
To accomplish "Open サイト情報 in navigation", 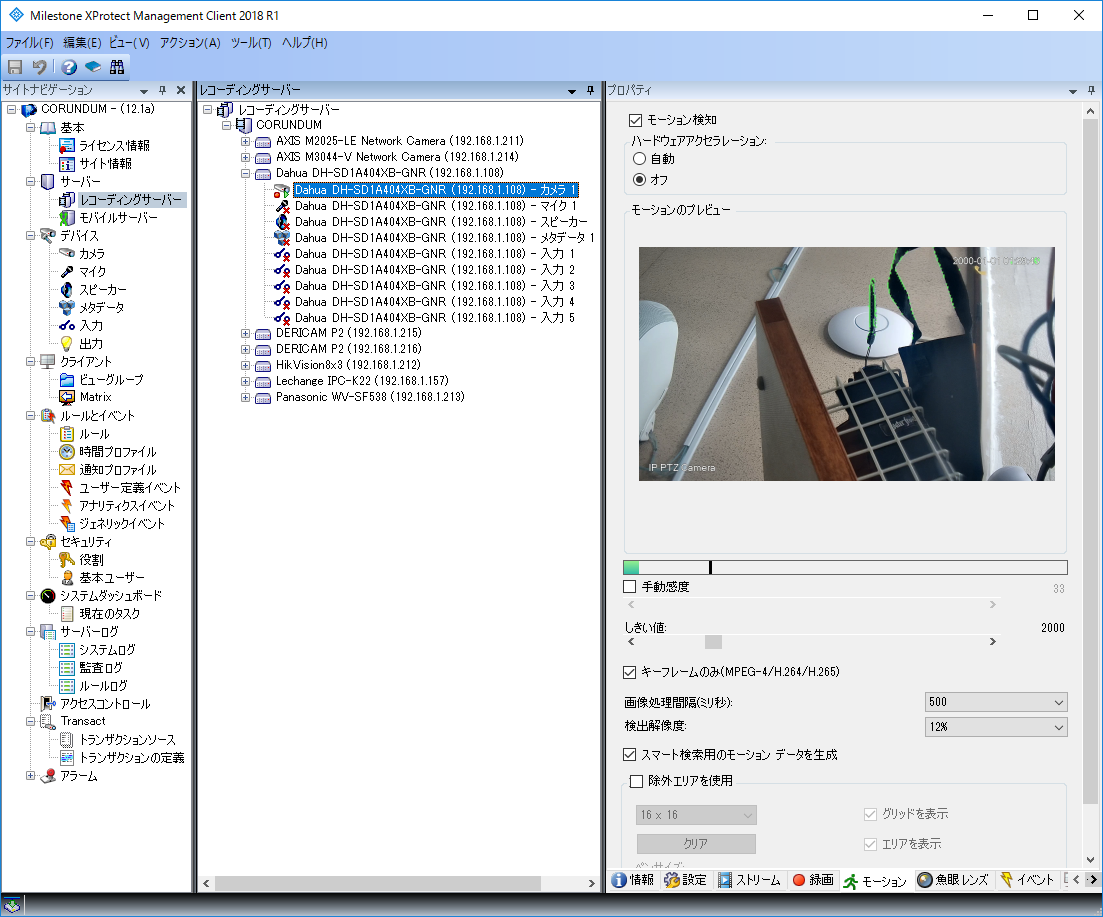I will 105,164.
